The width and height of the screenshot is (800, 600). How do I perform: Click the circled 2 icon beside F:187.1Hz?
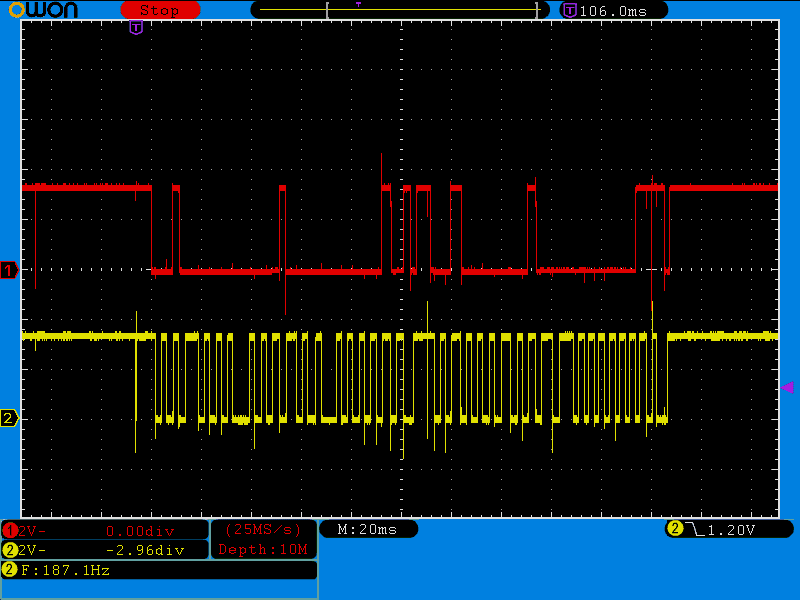click(10, 570)
